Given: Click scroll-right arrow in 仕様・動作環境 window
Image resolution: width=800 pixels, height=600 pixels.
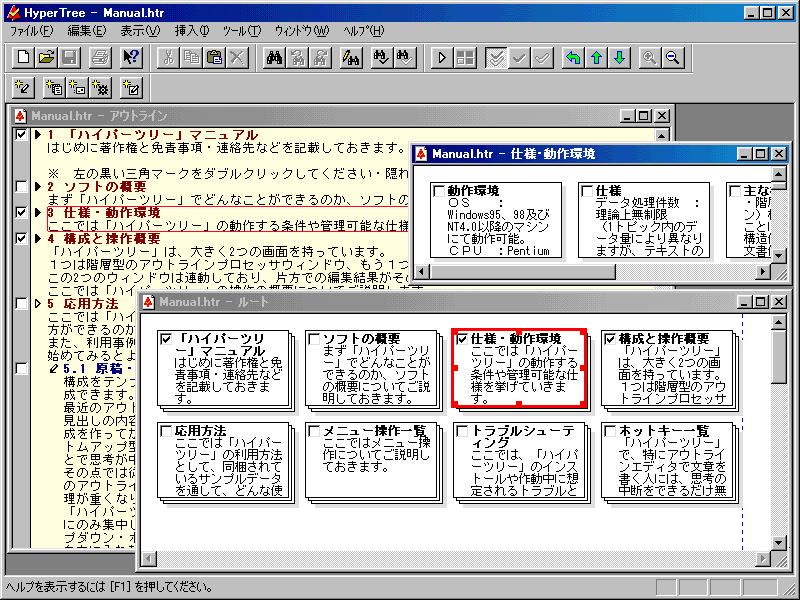Looking at the screenshot, I should (x=763, y=272).
